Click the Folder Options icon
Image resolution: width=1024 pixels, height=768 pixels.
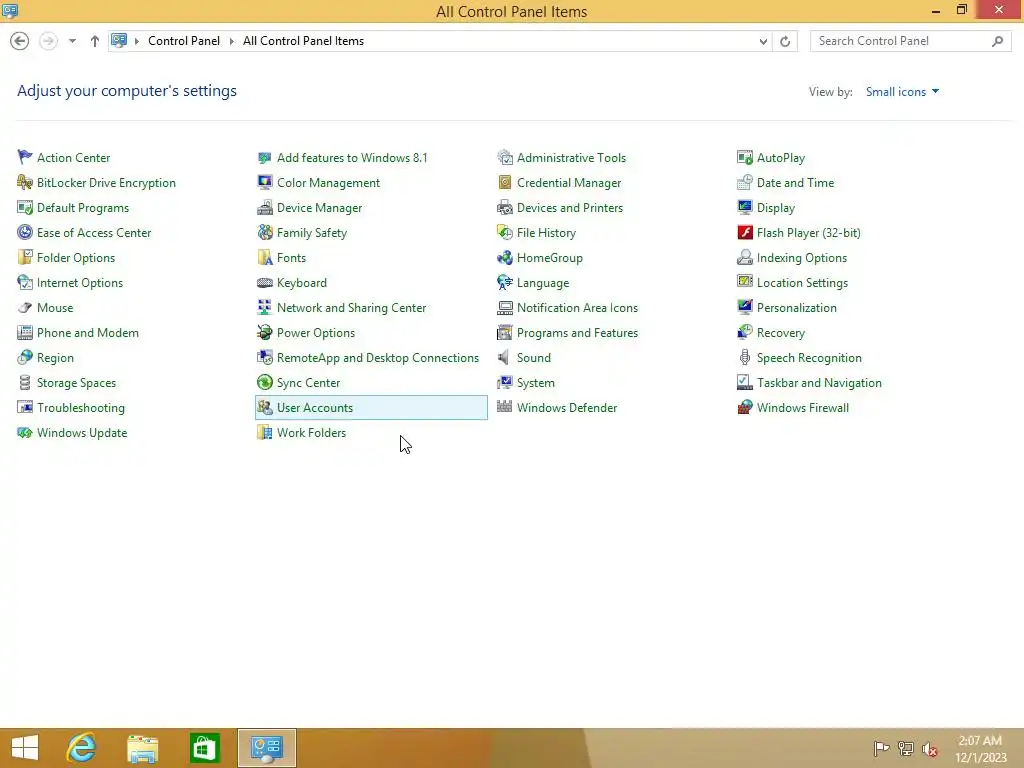[x=25, y=257]
